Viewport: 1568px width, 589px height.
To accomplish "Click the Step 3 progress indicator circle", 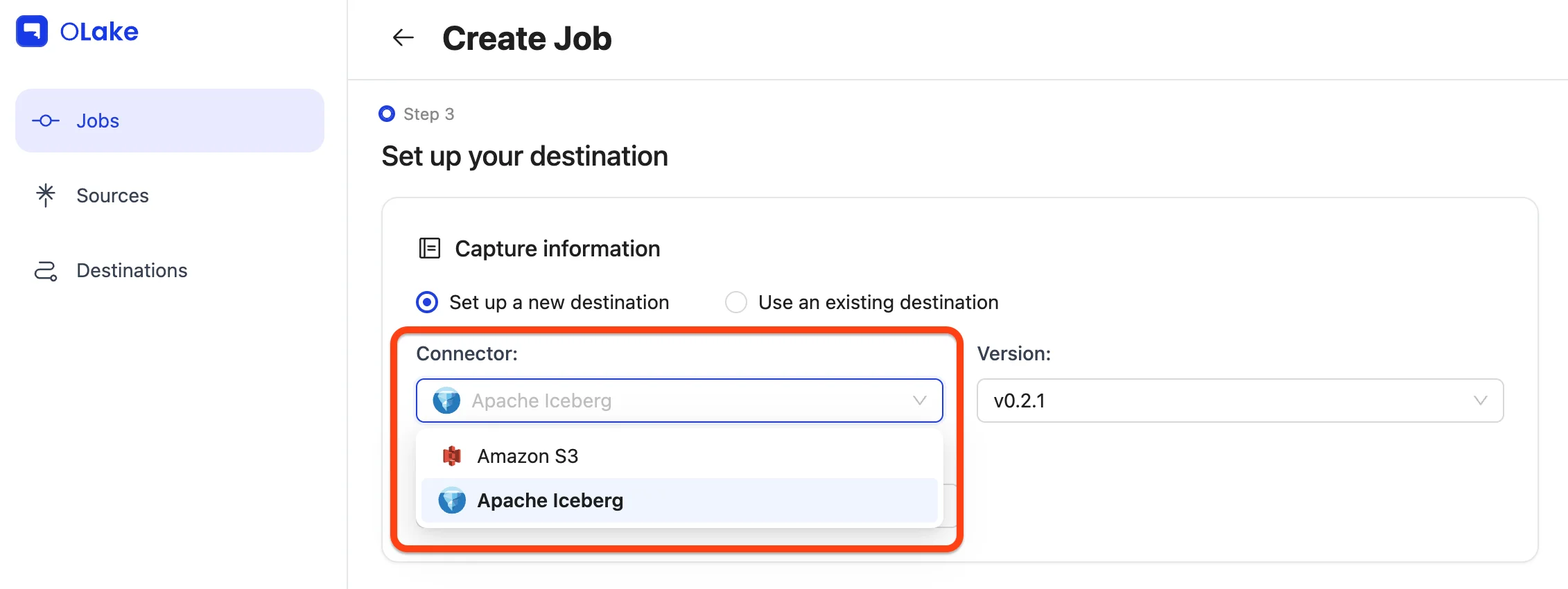I will (x=387, y=114).
